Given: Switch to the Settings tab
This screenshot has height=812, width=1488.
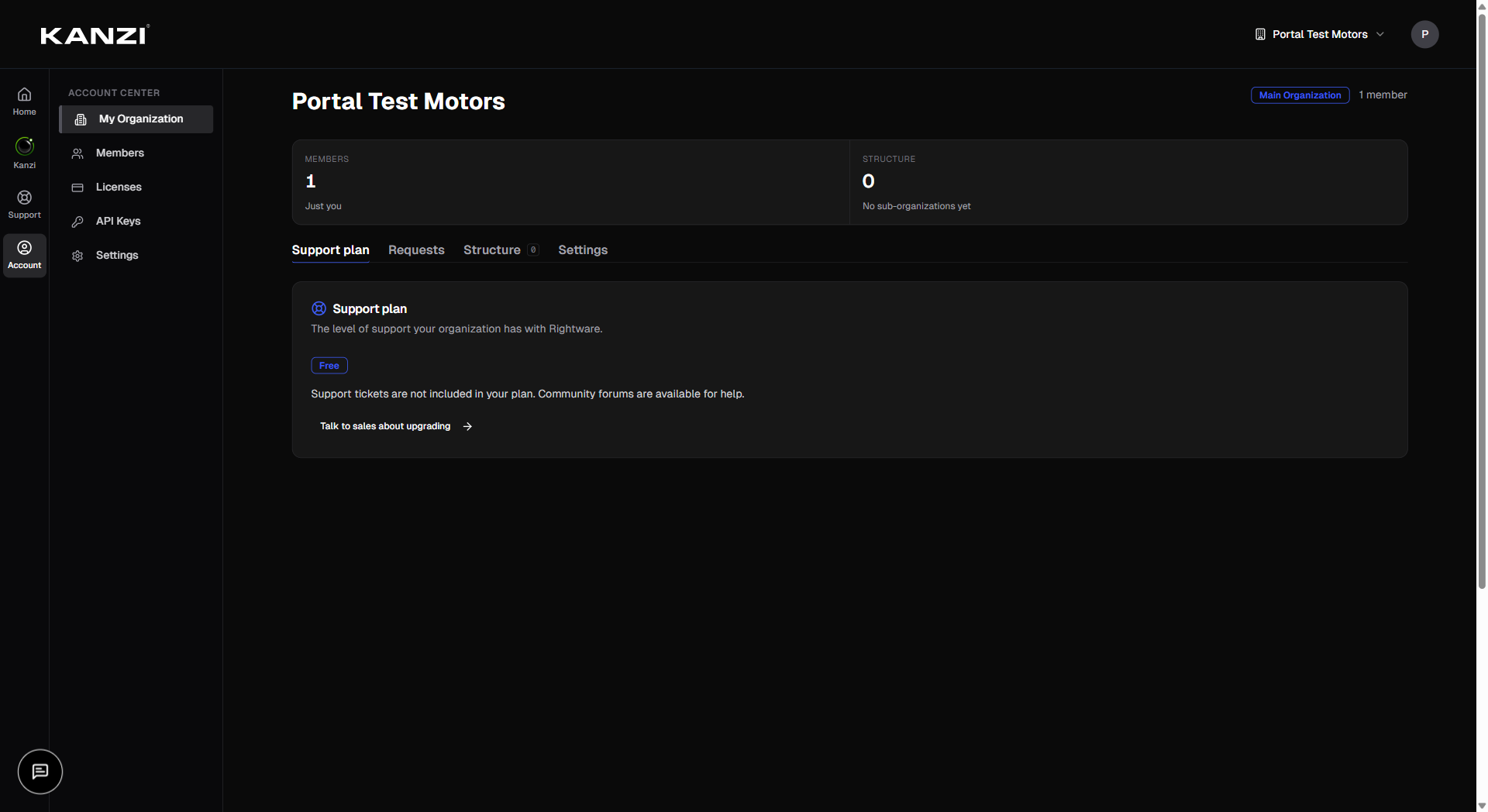Looking at the screenshot, I should click(583, 249).
